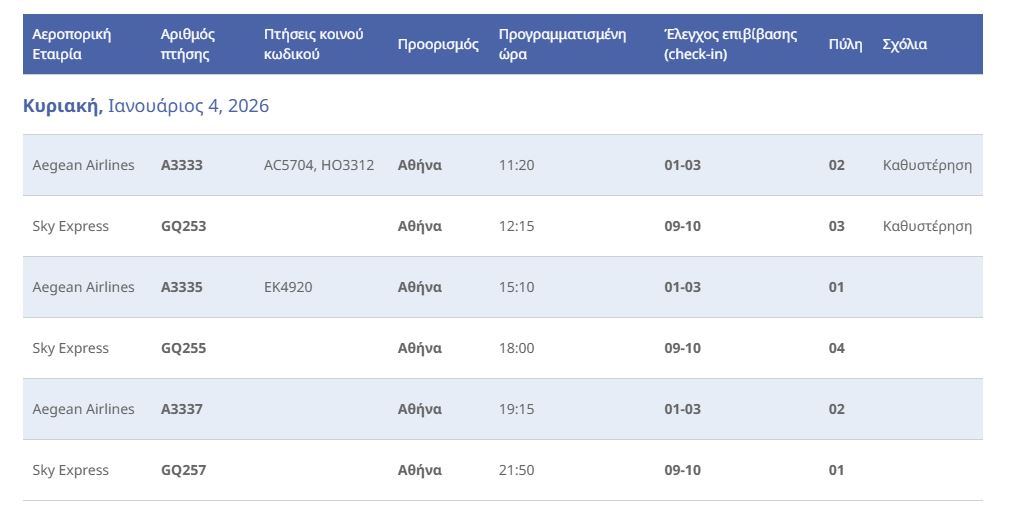Click the 'Σχόλια' column header
Image resolution: width=1018 pixels, height=515 pixels.
coord(904,44)
